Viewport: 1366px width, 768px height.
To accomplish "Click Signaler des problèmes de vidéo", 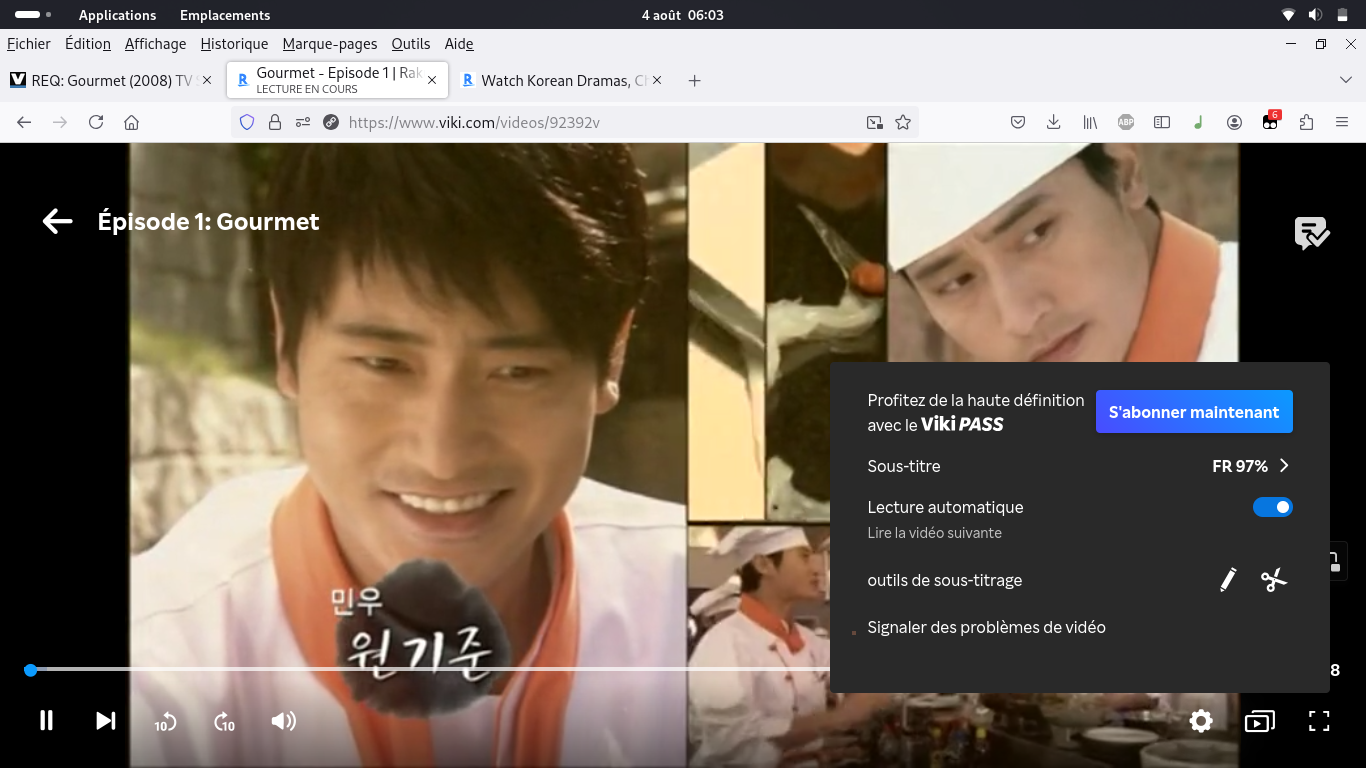I will pos(986,628).
